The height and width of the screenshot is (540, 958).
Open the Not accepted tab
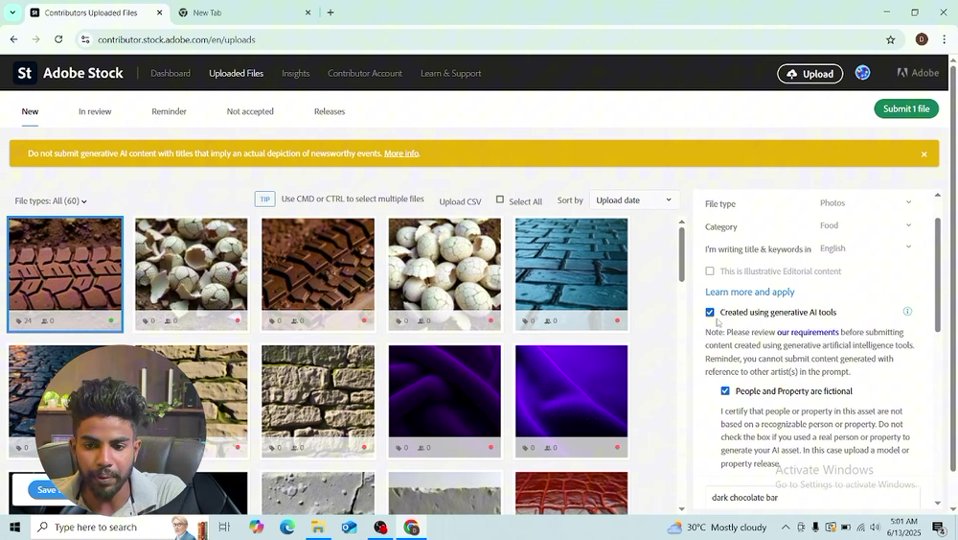(x=250, y=111)
